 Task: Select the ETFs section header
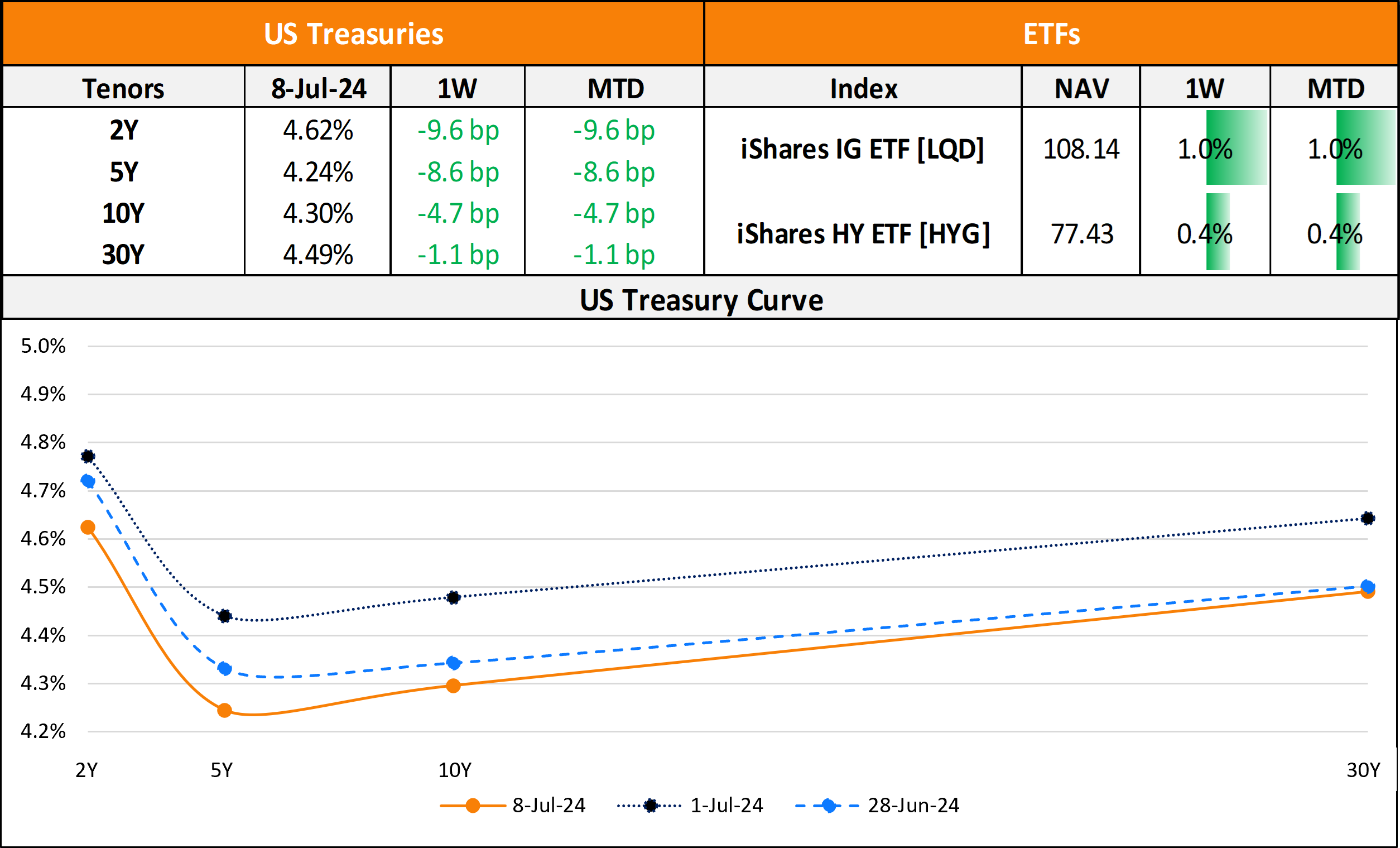[x=1051, y=34]
